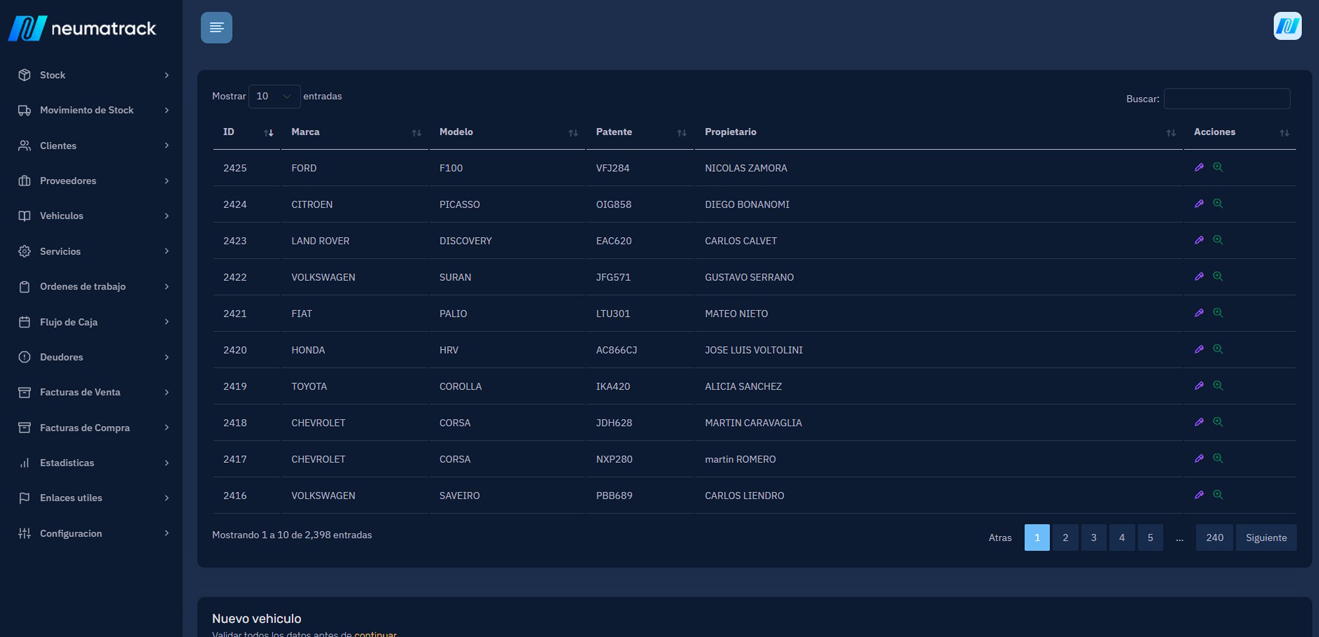Open the Enlaces utiles section
Screen dimensions: 1319x637
93,498
